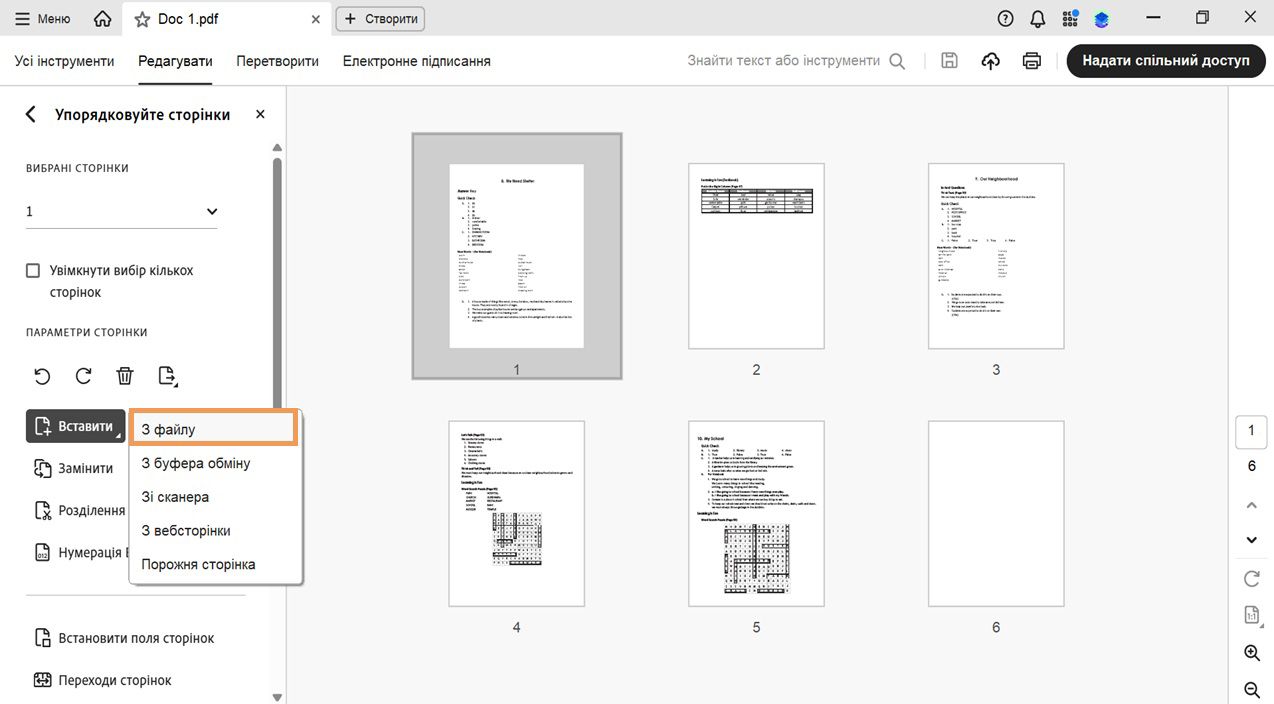Click Переходи сторінок option
Image resolution: width=1274 pixels, height=704 pixels.
103,680
